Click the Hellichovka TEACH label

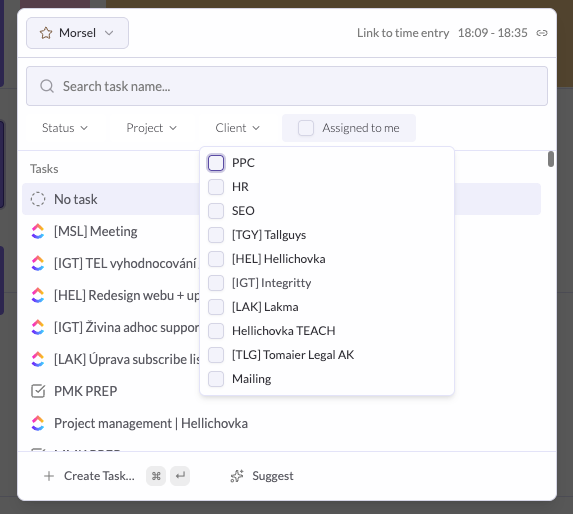click(284, 331)
